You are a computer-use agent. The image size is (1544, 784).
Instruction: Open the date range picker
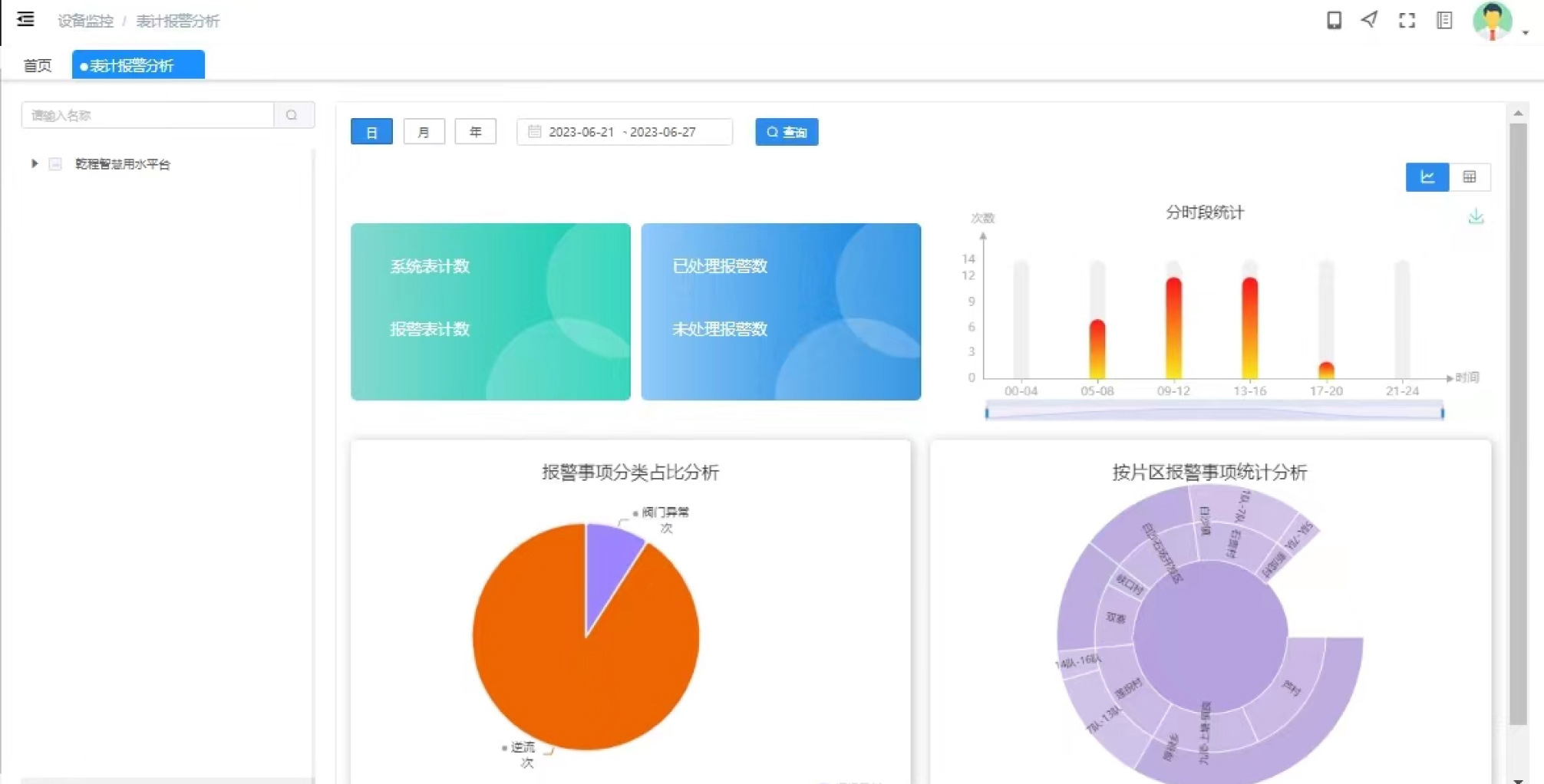pyautogui.click(x=624, y=132)
